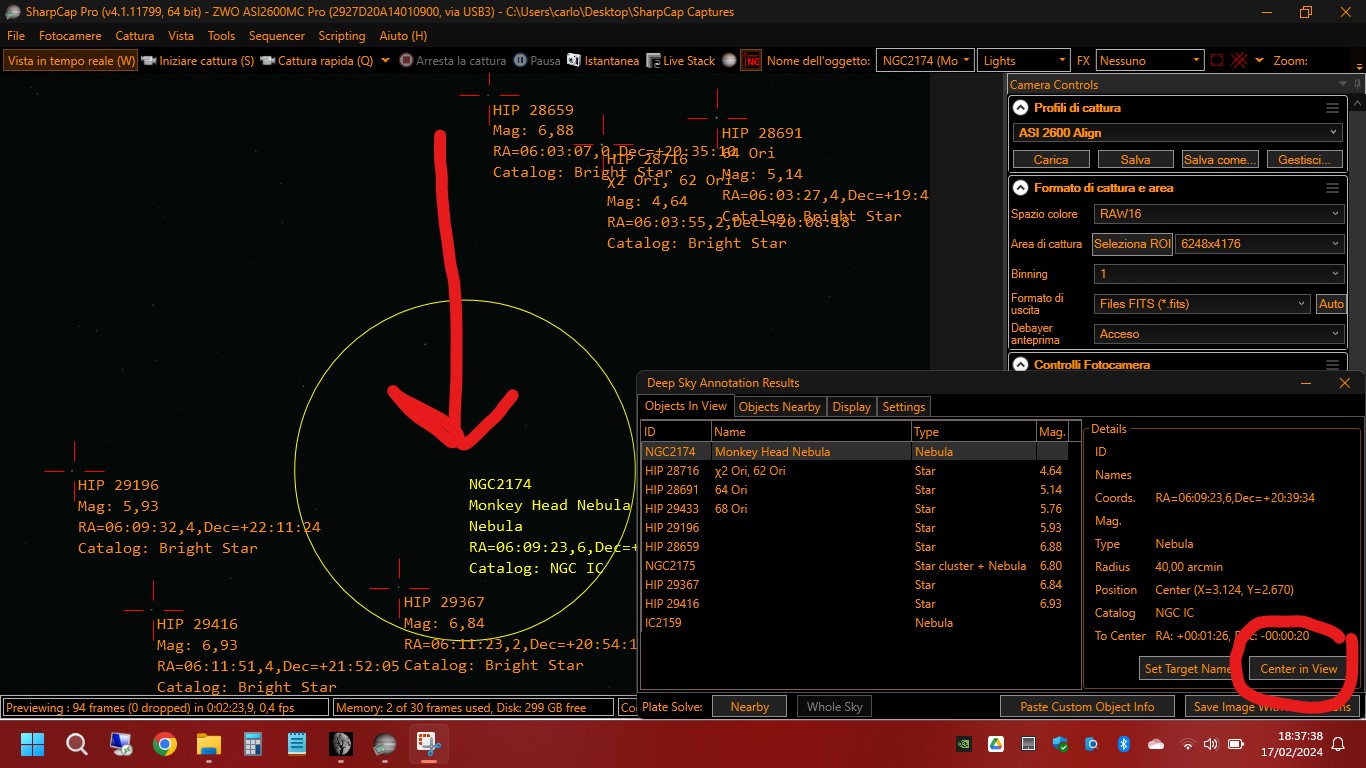Click the round plate solve icon after Live Stack
Viewport: 1366px width, 768px height.
(730, 61)
